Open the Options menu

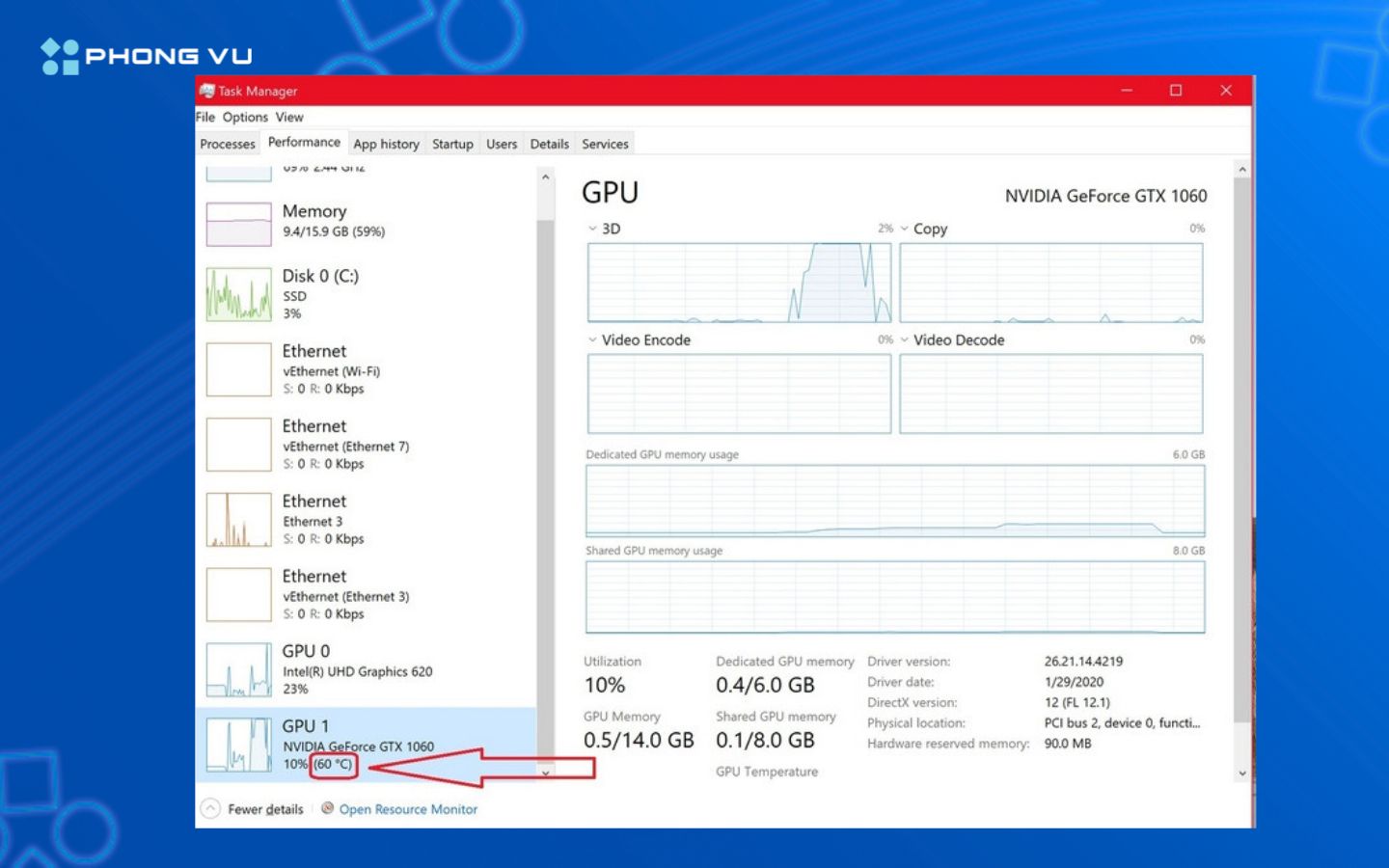tap(245, 117)
